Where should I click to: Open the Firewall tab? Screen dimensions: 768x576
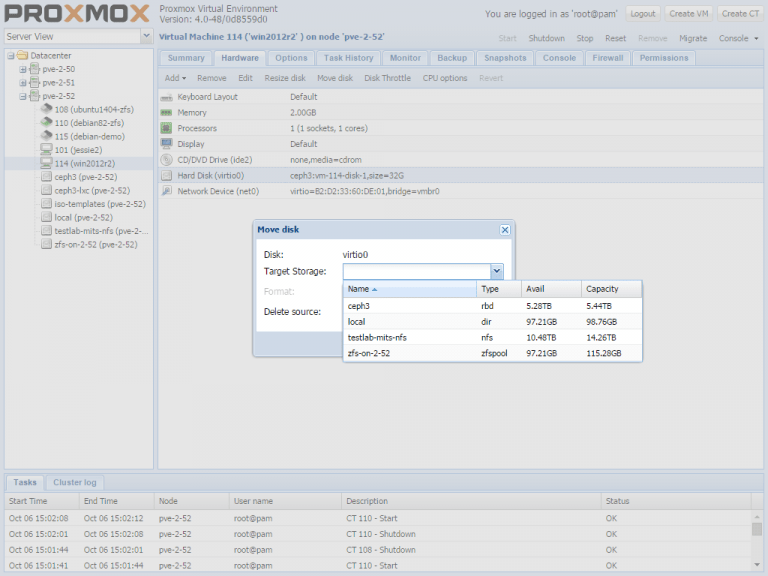point(608,58)
